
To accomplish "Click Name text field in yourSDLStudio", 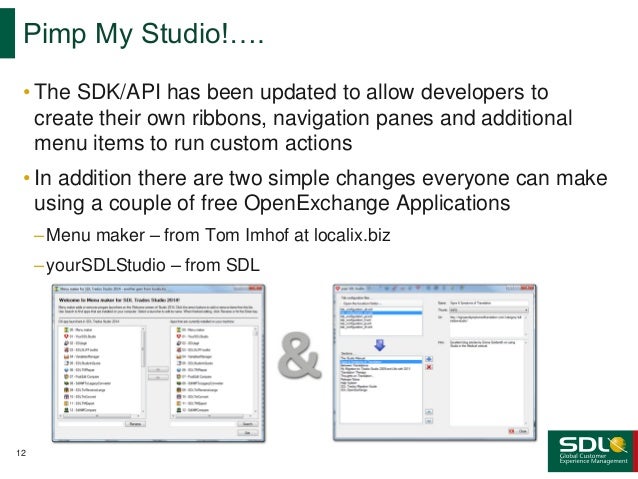I will (x=489, y=303).
